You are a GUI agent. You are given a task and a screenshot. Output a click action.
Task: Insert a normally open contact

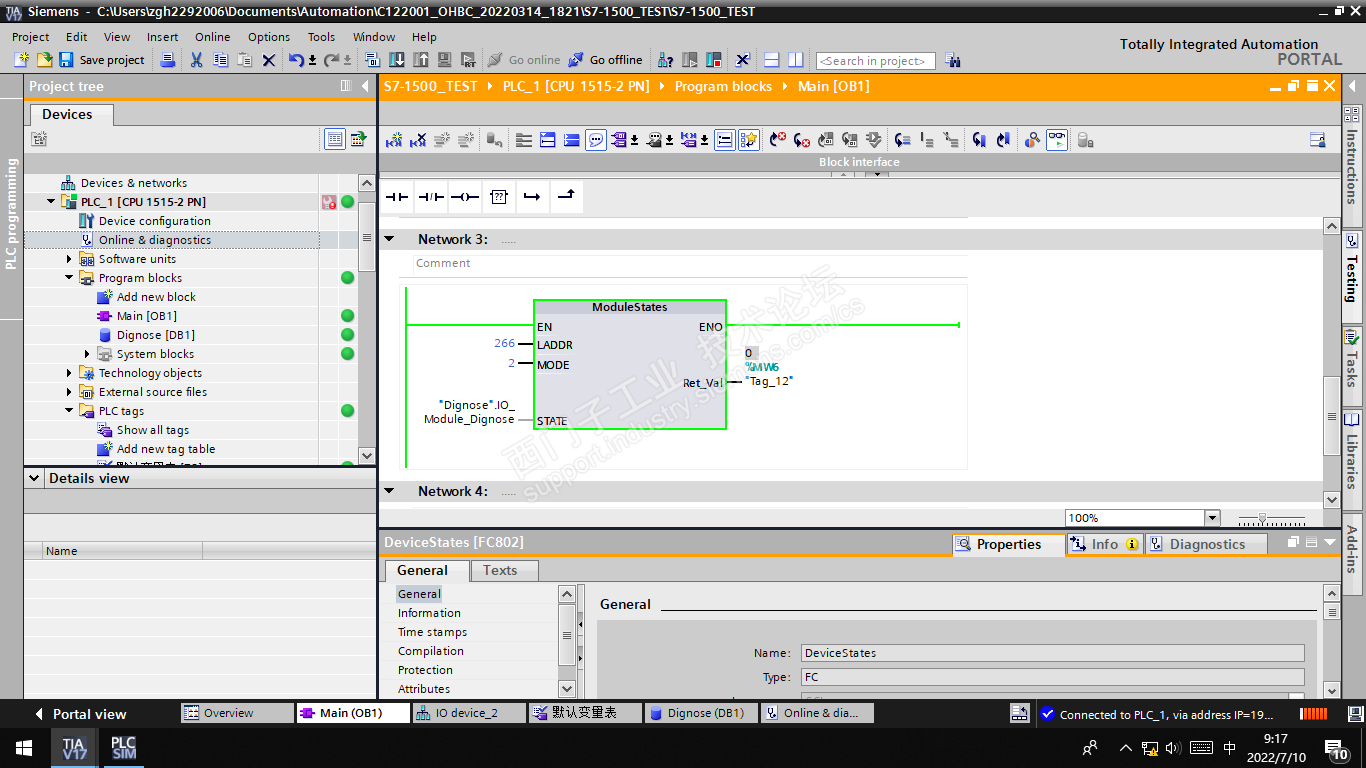(398, 197)
